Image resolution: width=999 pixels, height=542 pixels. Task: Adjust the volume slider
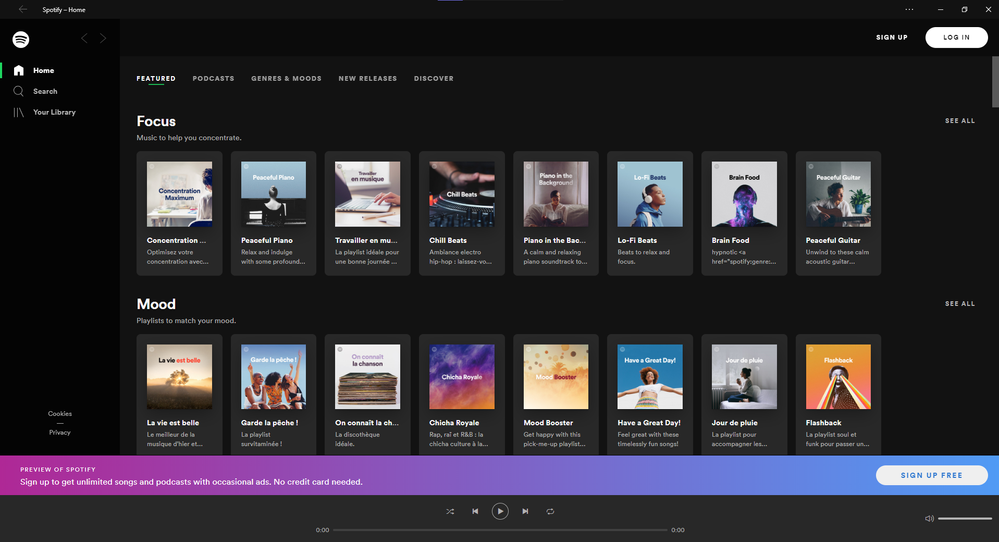[964, 518]
